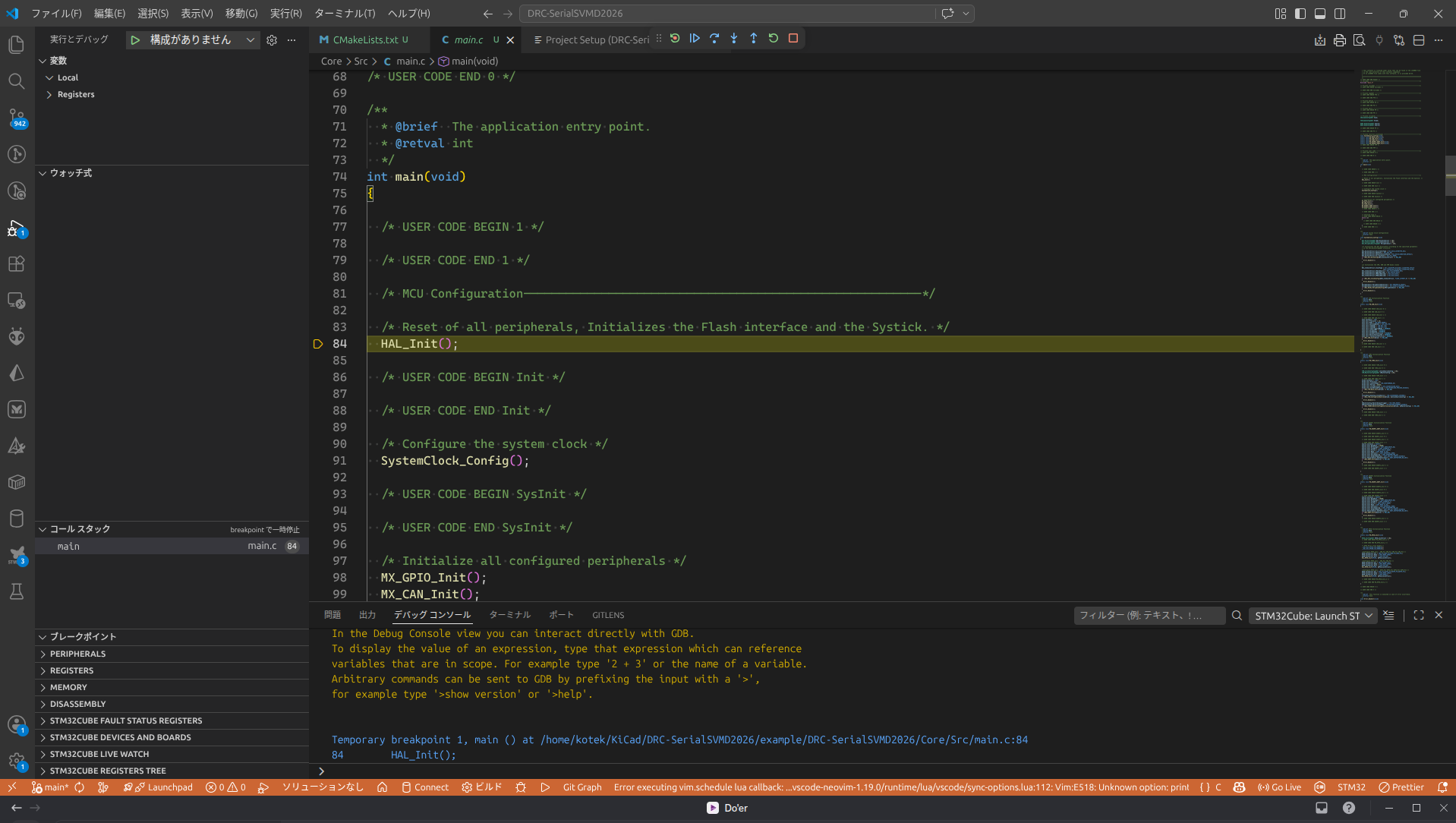Start debugging with the green play button
Image resolution: width=1456 pixels, height=823 pixels.
(135, 40)
